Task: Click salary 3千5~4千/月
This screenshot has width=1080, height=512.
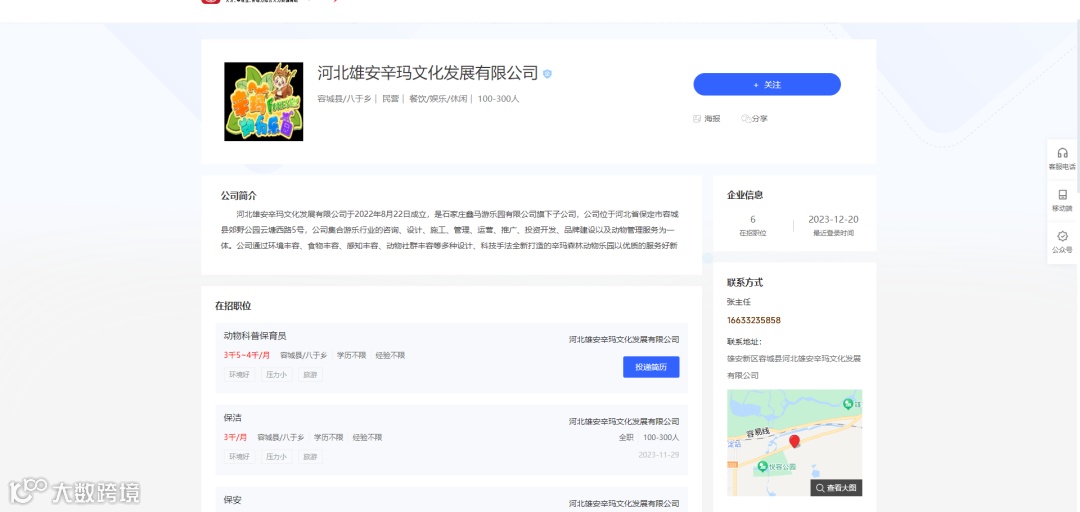Action: [x=247, y=356]
